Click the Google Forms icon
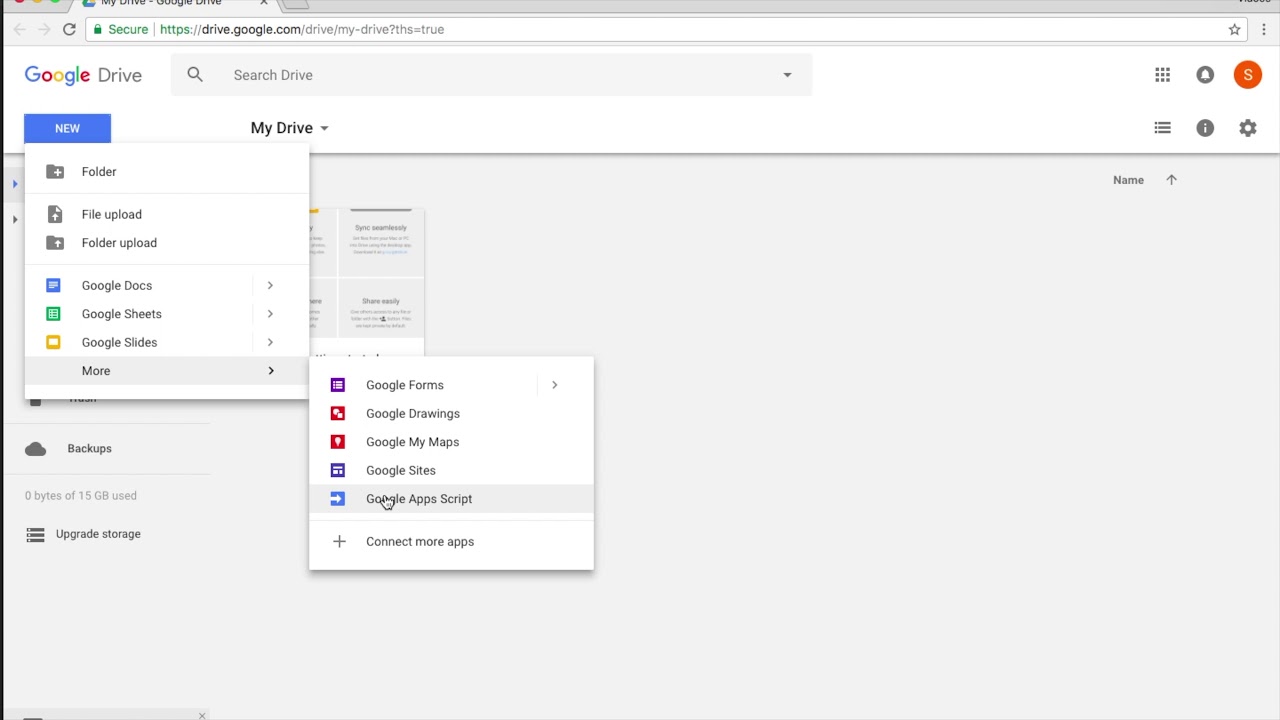The image size is (1280, 720). (x=338, y=385)
